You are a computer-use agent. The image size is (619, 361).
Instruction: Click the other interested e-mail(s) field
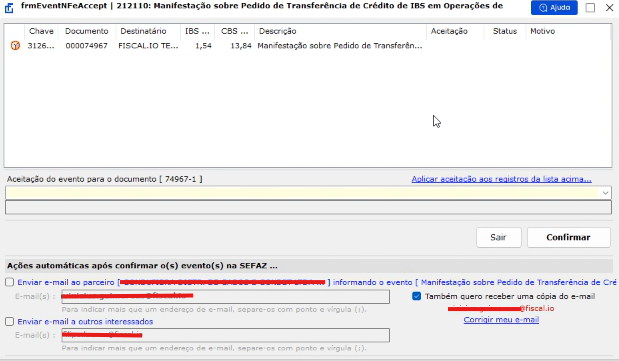tap(225, 335)
